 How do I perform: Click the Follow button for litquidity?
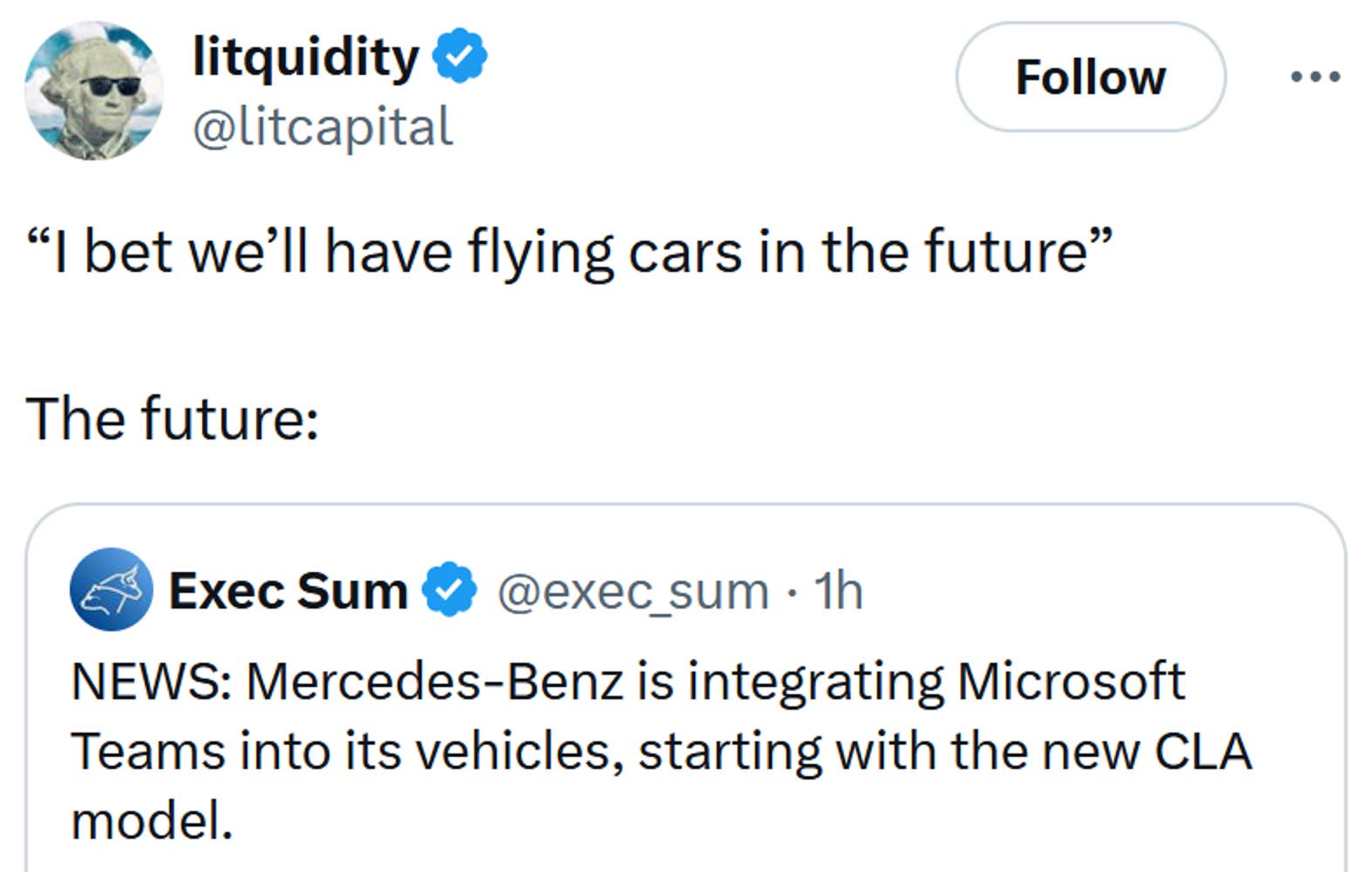[1090, 77]
